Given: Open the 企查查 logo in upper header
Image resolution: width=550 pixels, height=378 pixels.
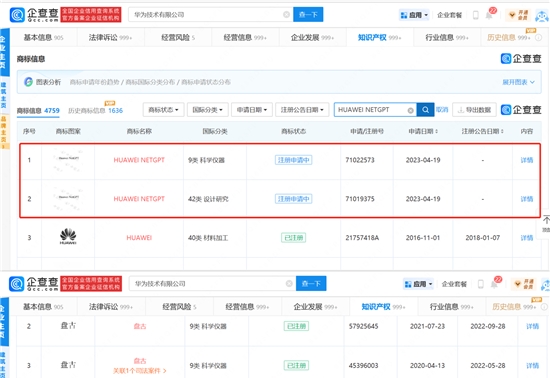Looking at the screenshot, I should point(34,15).
